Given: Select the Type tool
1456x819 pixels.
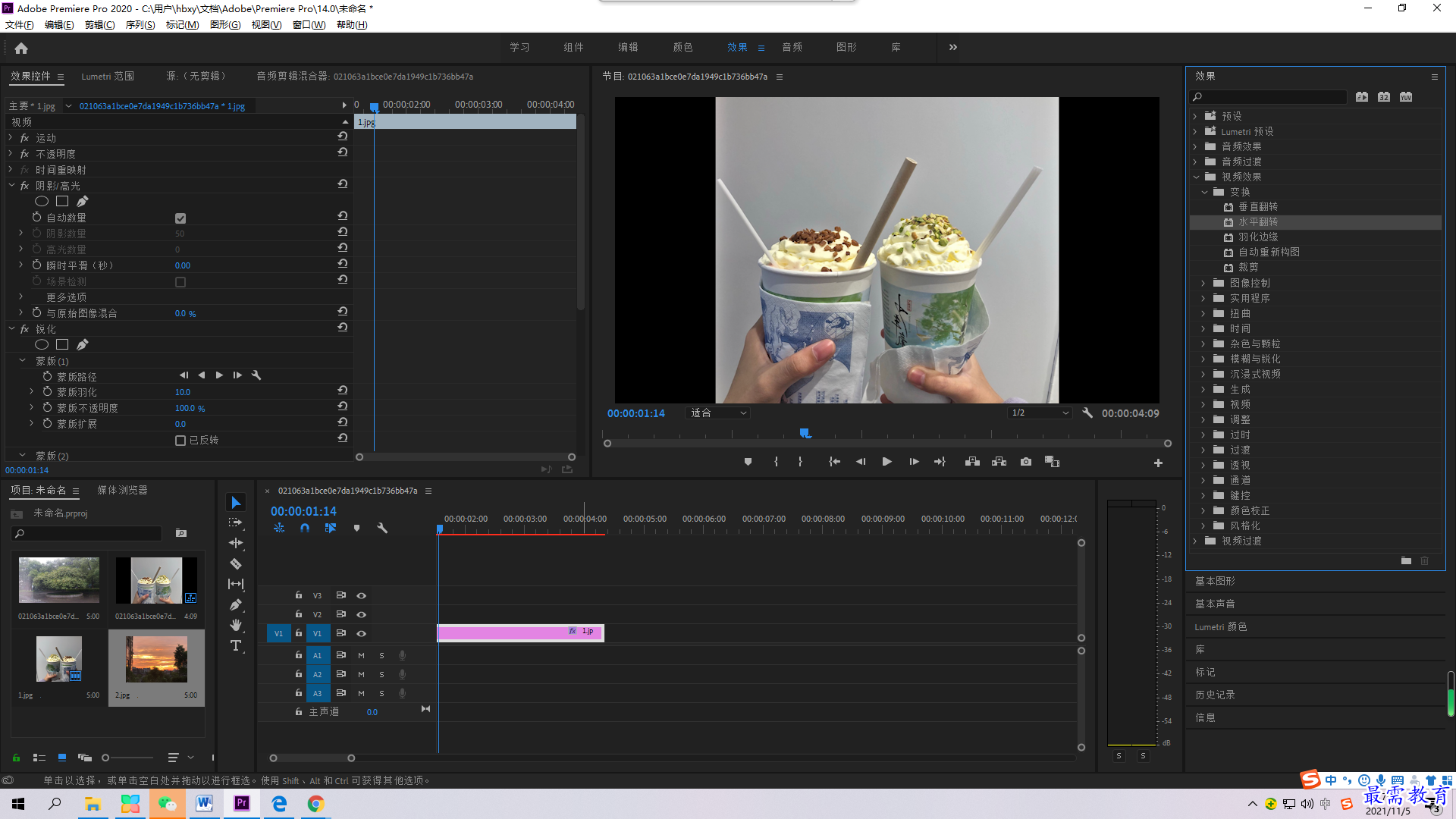Looking at the screenshot, I should tap(236, 645).
